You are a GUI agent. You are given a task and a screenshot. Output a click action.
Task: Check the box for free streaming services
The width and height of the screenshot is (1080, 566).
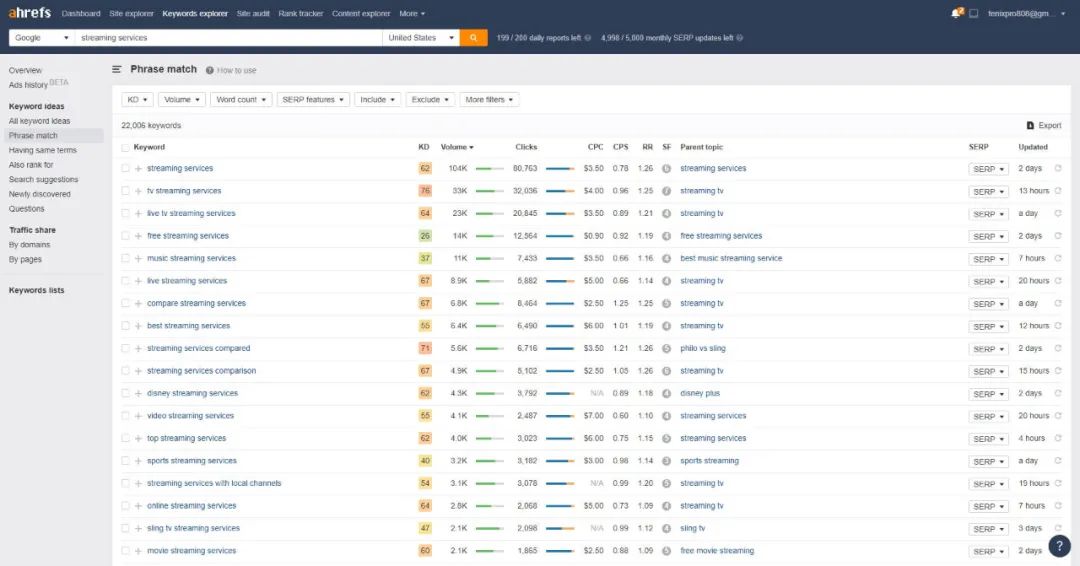click(x=125, y=236)
